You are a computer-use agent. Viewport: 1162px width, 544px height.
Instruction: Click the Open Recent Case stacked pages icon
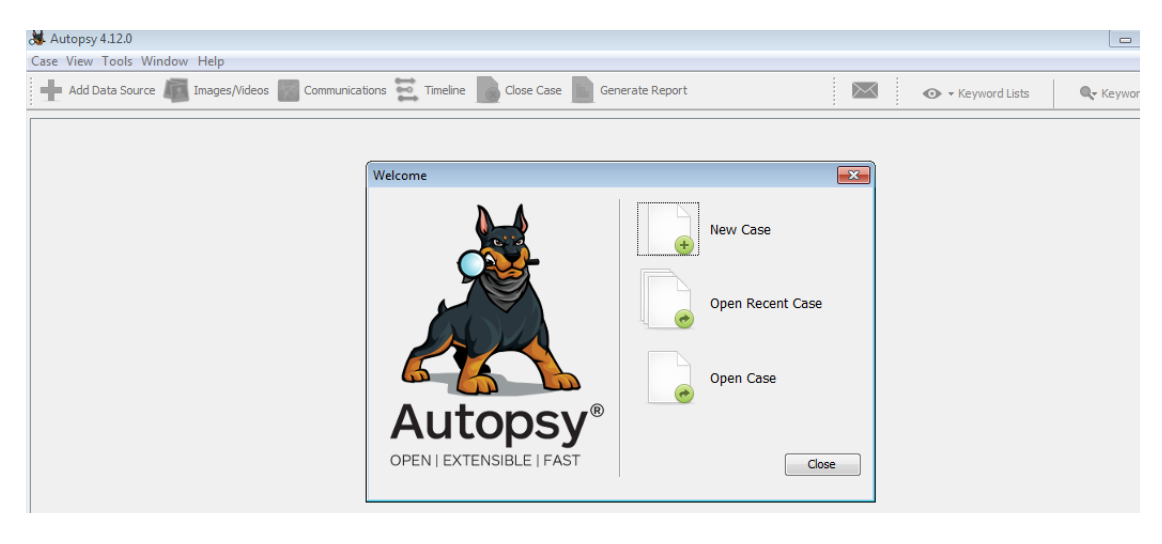[668, 299]
